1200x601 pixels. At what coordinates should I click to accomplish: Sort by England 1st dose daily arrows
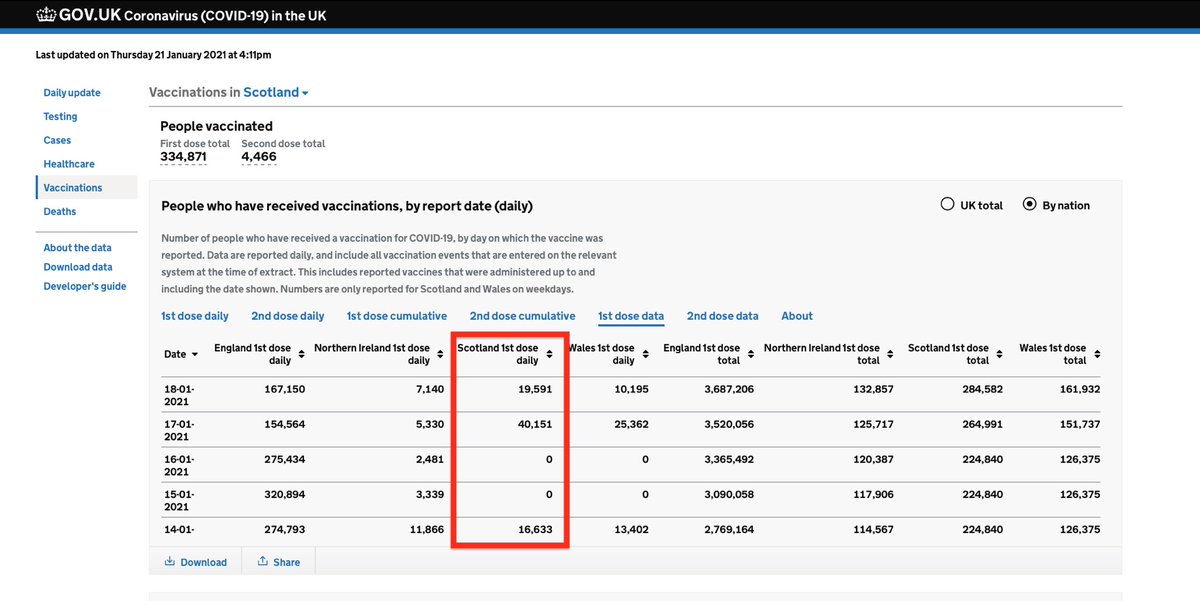coord(300,355)
